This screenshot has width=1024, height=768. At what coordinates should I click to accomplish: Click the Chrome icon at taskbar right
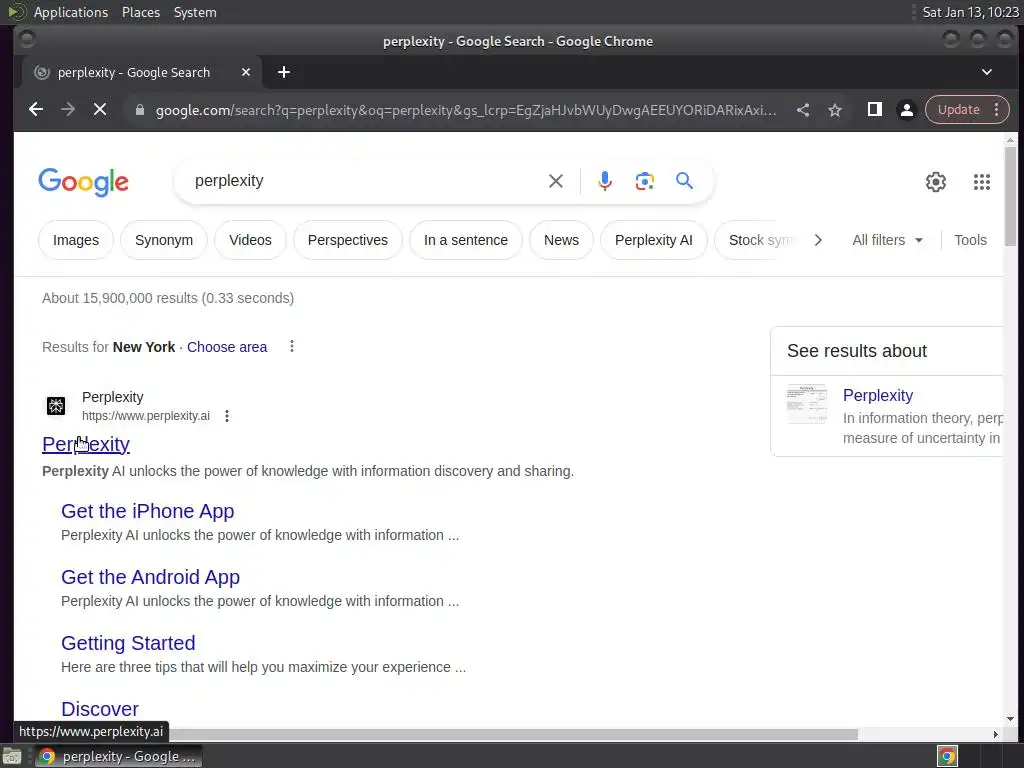pyautogui.click(x=947, y=756)
